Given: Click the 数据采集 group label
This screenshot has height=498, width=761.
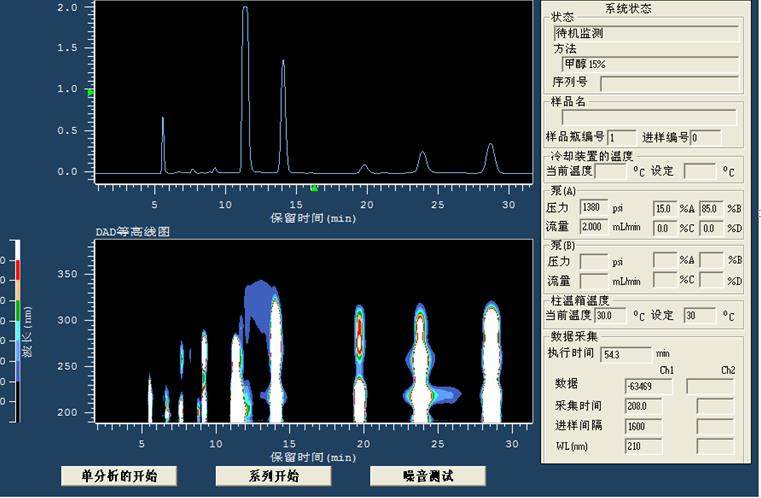Looking at the screenshot, I should click(x=574, y=336).
